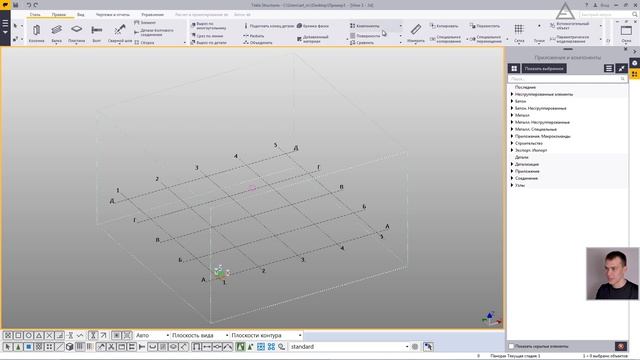Click the Вспомогательный объект command

coord(569,26)
